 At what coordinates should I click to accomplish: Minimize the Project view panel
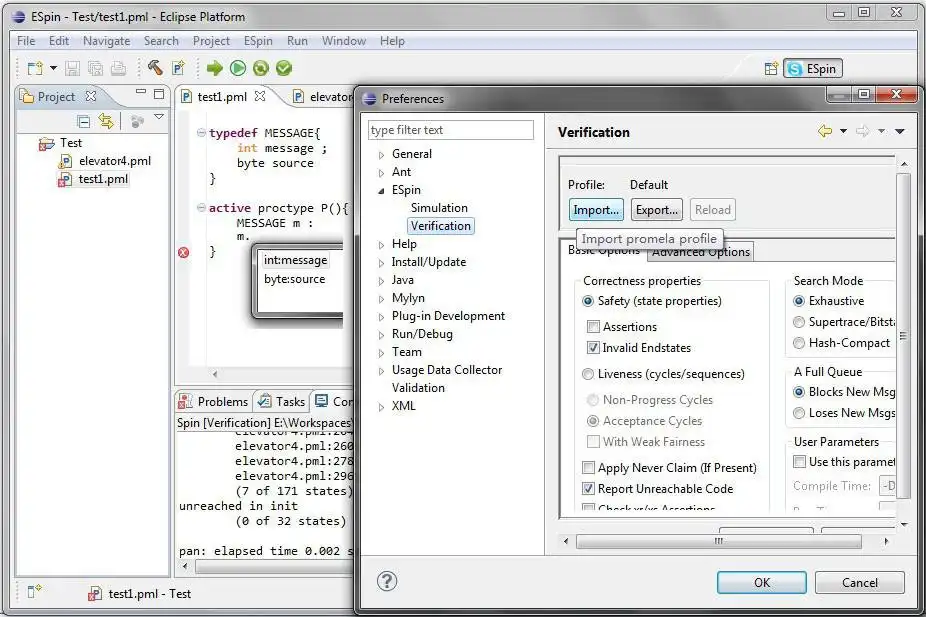click(141, 92)
